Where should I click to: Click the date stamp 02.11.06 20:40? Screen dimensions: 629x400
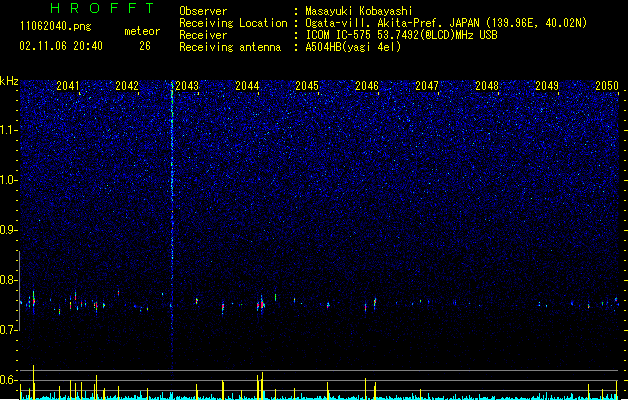tap(61, 46)
